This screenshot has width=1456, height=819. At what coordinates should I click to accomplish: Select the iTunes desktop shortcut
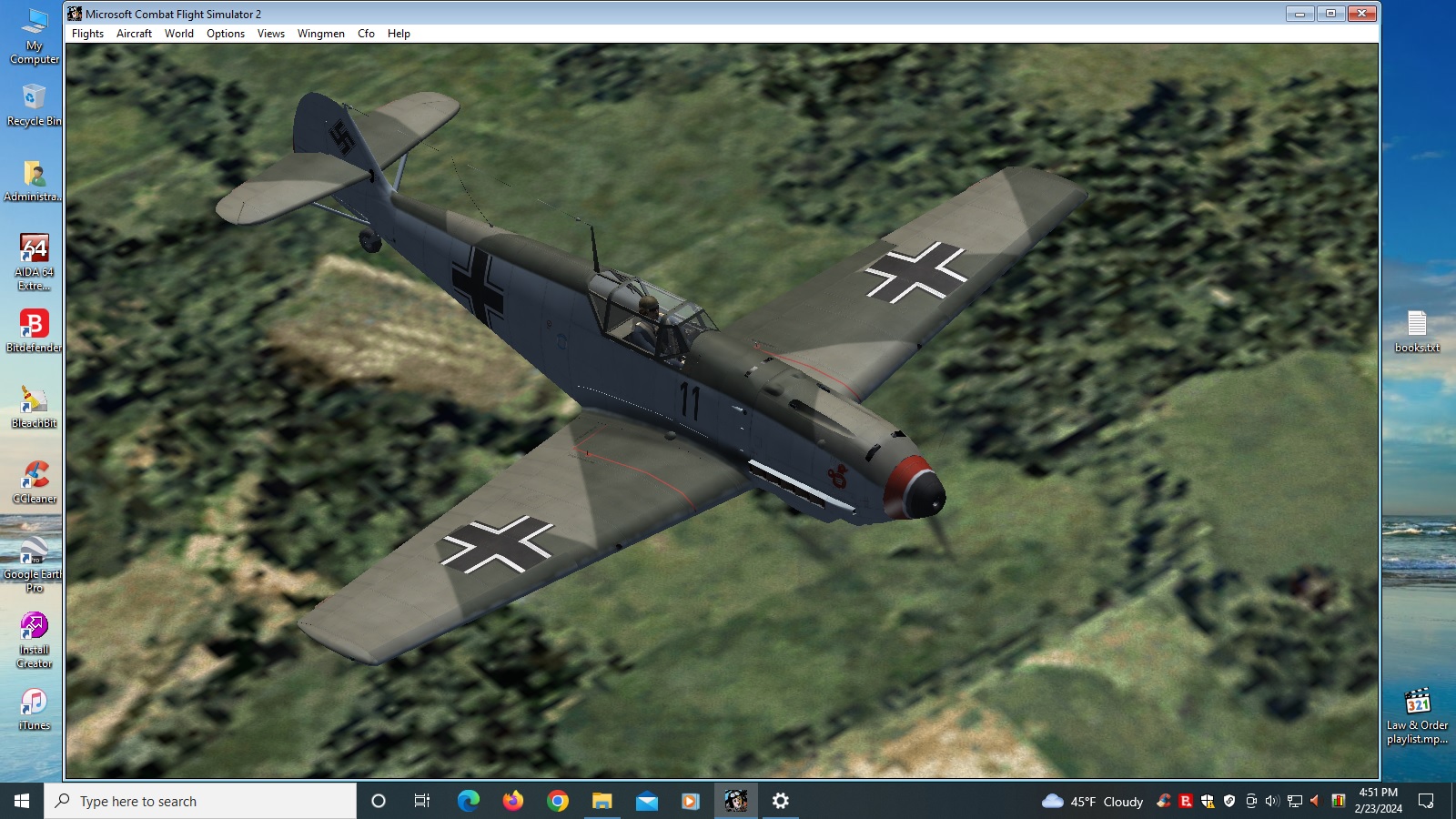click(x=35, y=709)
